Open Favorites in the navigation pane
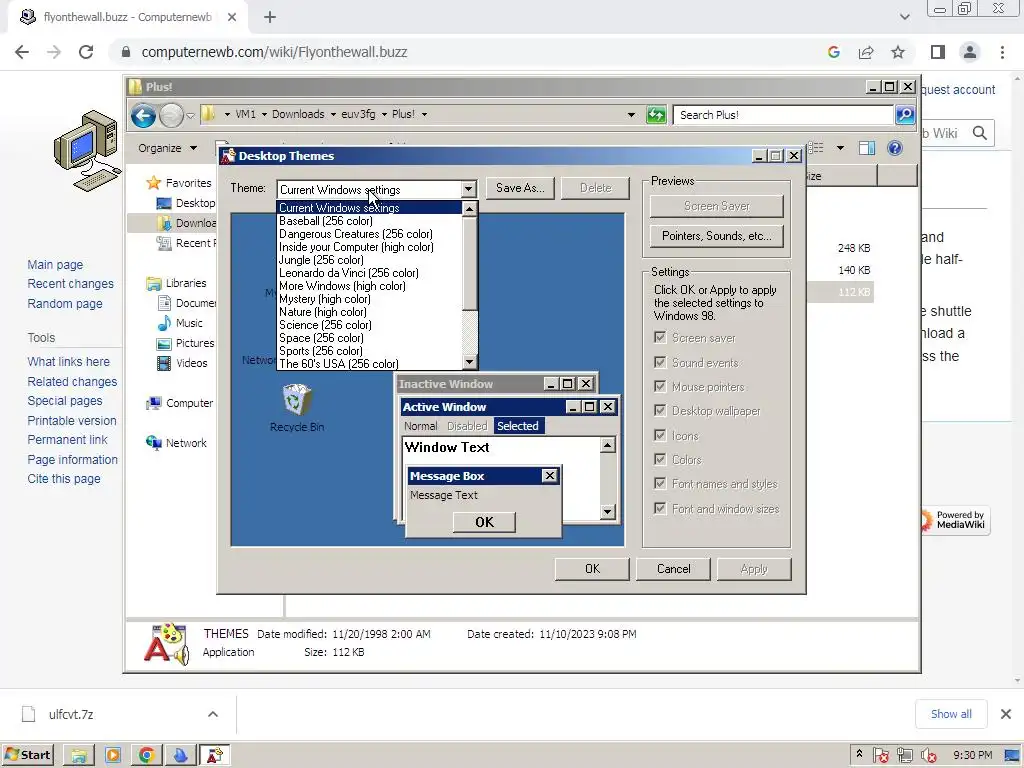The height and width of the screenshot is (768, 1024). click(x=179, y=183)
